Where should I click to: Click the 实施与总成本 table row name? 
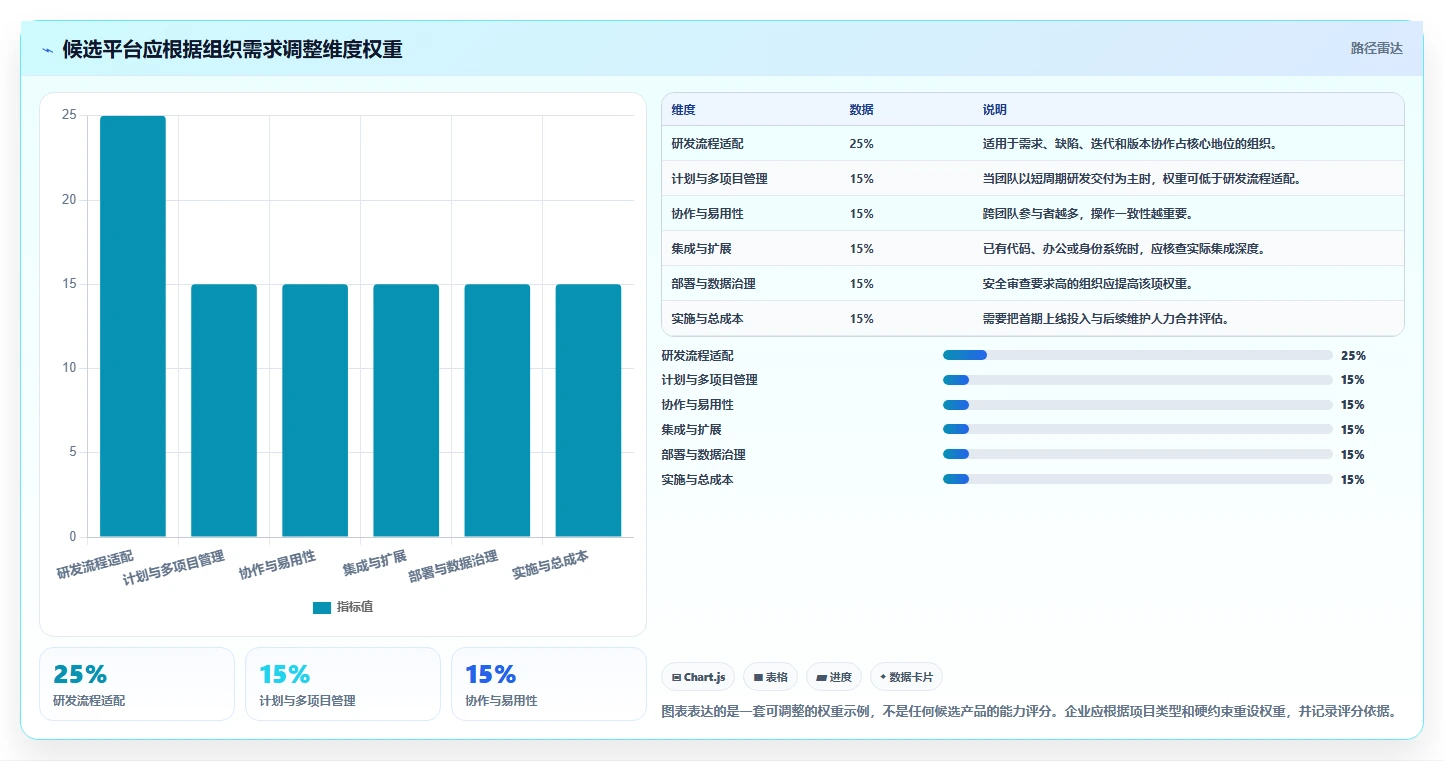point(708,319)
